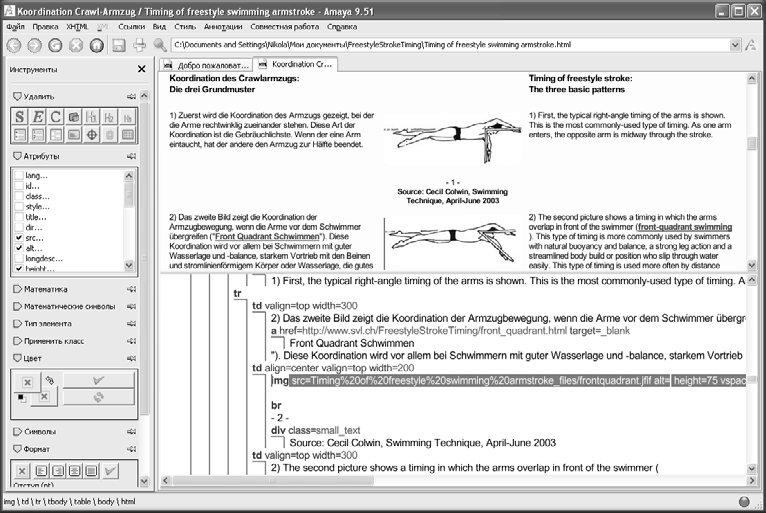This screenshot has height=513, width=766.
Task: Click the Home page icon
Action: tap(97, 45)
